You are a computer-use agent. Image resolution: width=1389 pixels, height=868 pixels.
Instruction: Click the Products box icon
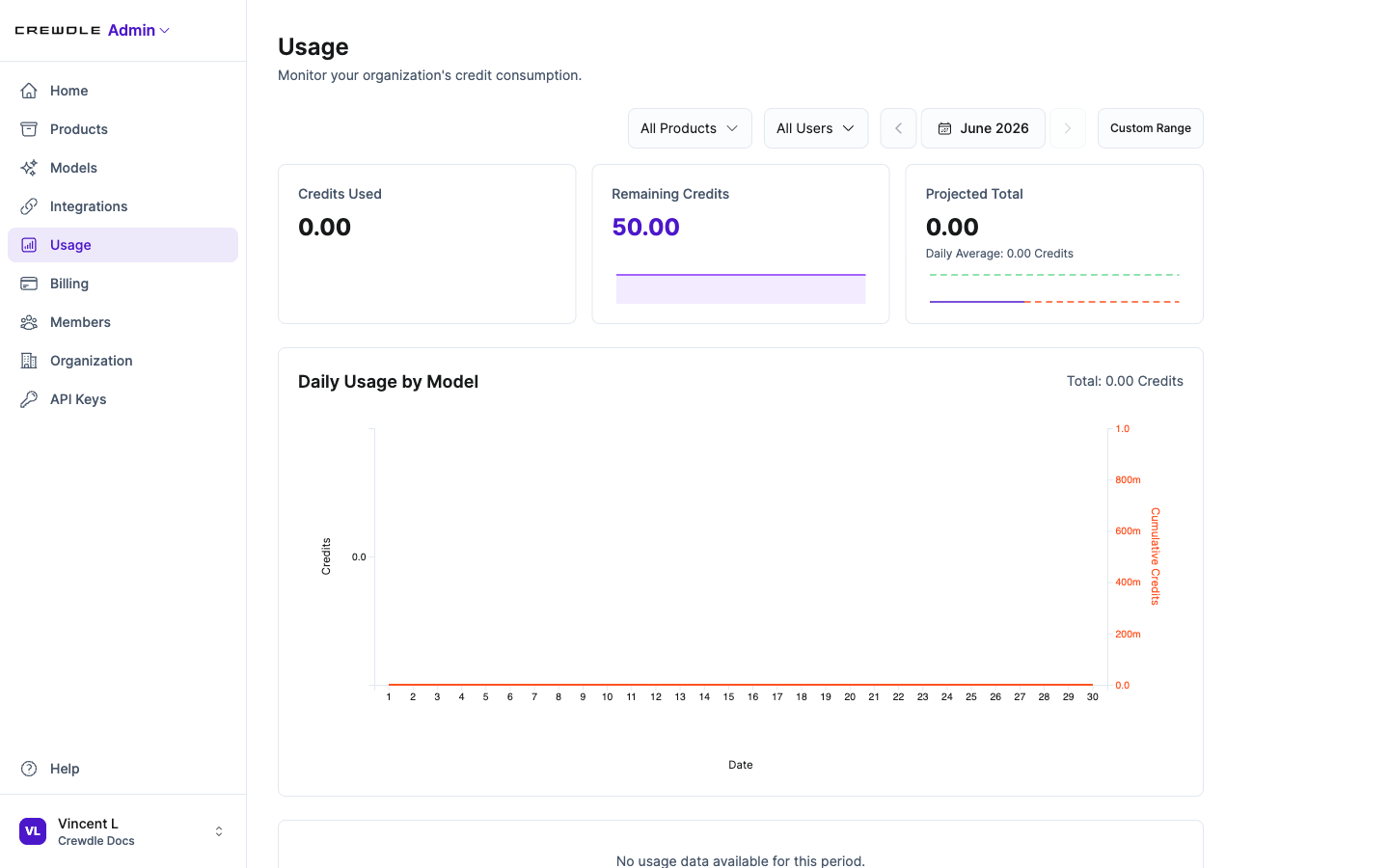point(29,129)
